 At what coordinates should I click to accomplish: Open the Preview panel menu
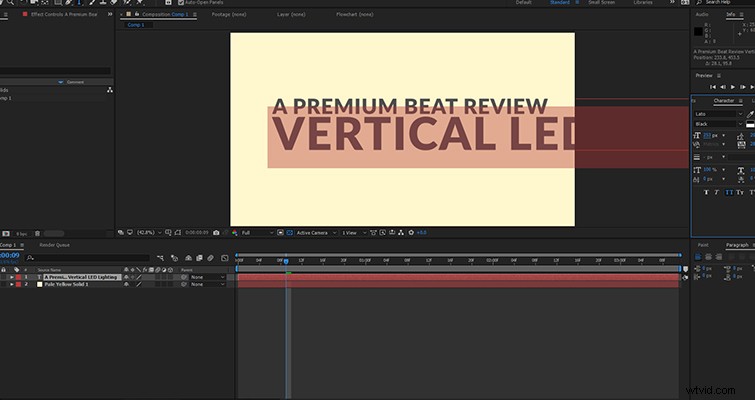[x=719, y=76]
